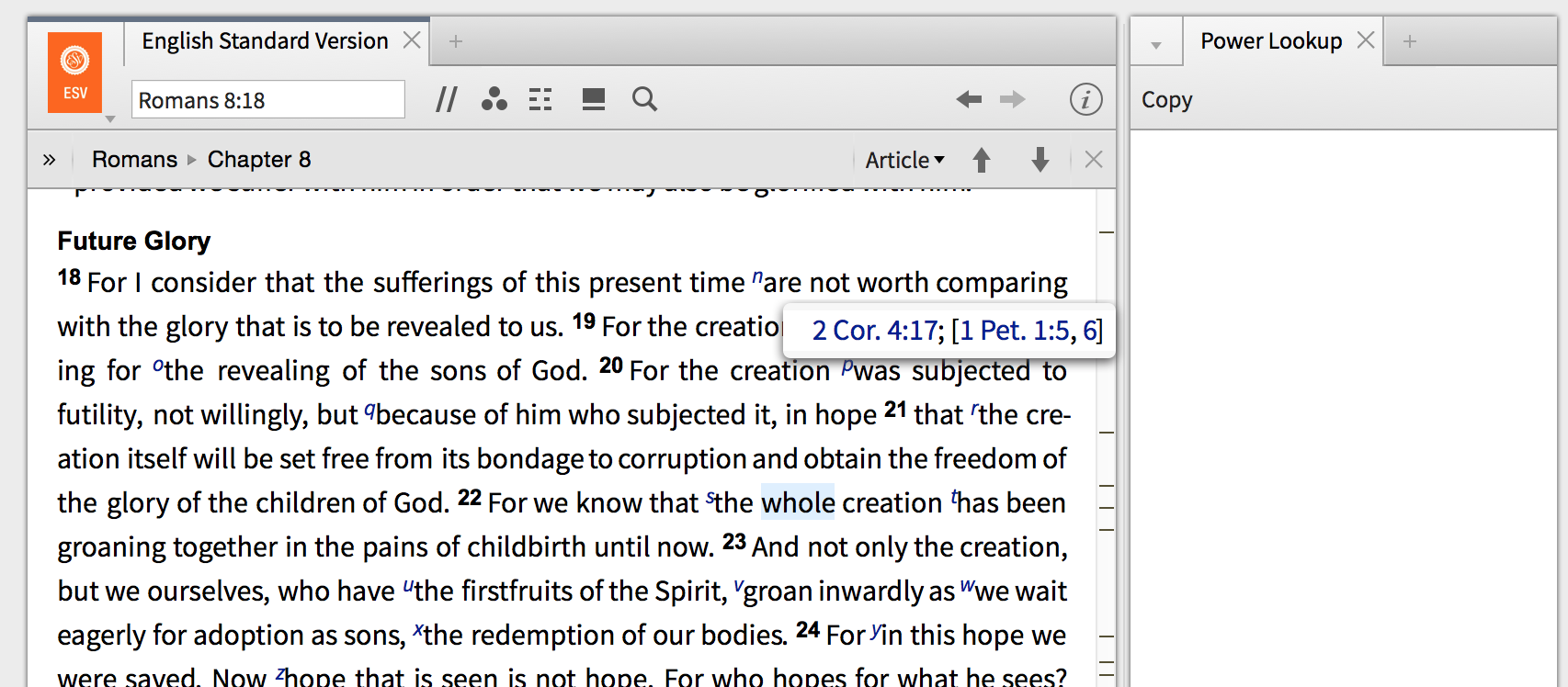Screen dimensions: 1568x687
Task: Close Power Lookup tab
Action: [x=1366, y=40]
